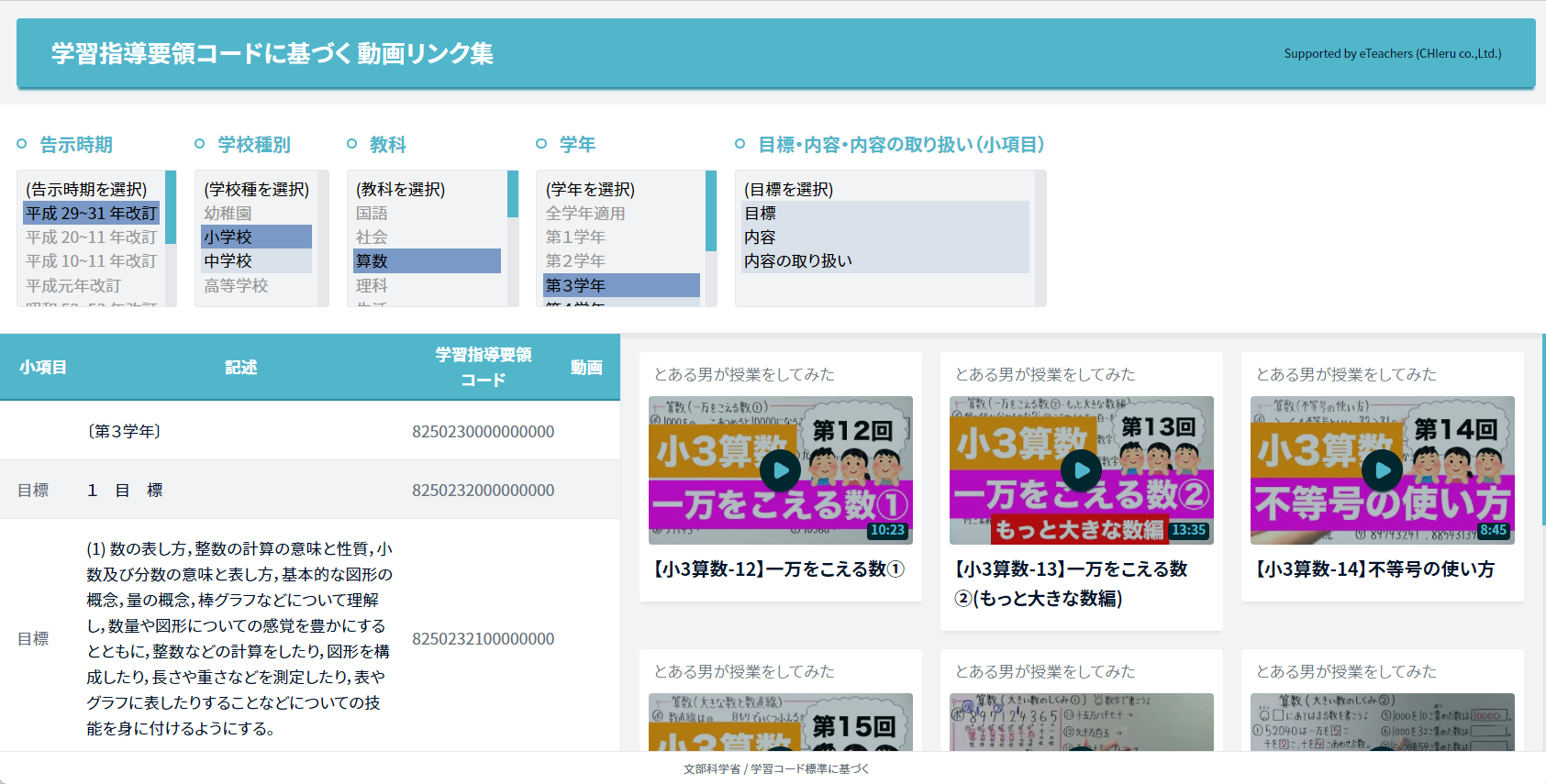Viewport: 1546px width, 784px height.
Task: Open 【小3算数-13】一万をこえる数② title link
Action: coord(1071,584)
